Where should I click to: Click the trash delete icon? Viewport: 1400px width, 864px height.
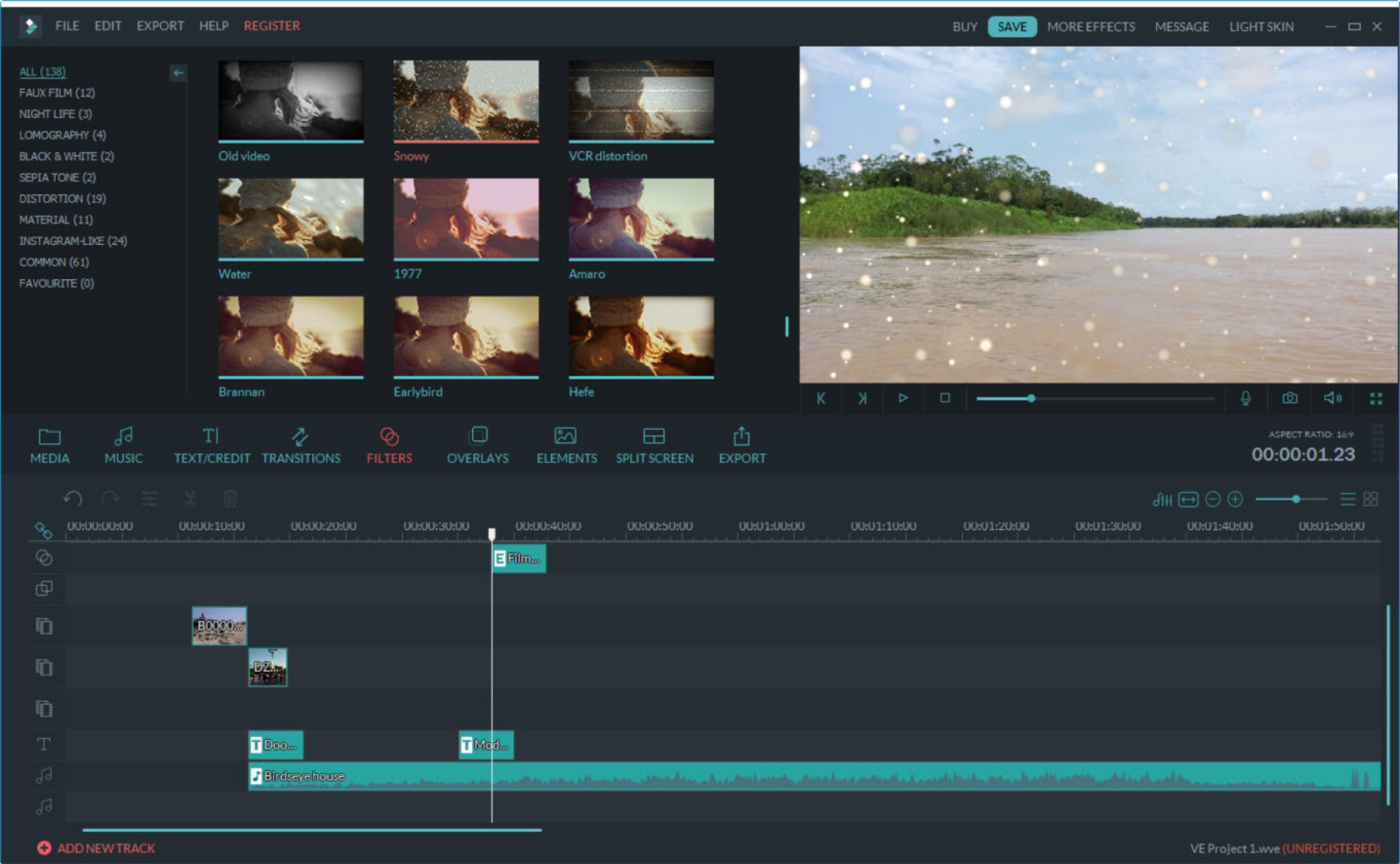230,499
